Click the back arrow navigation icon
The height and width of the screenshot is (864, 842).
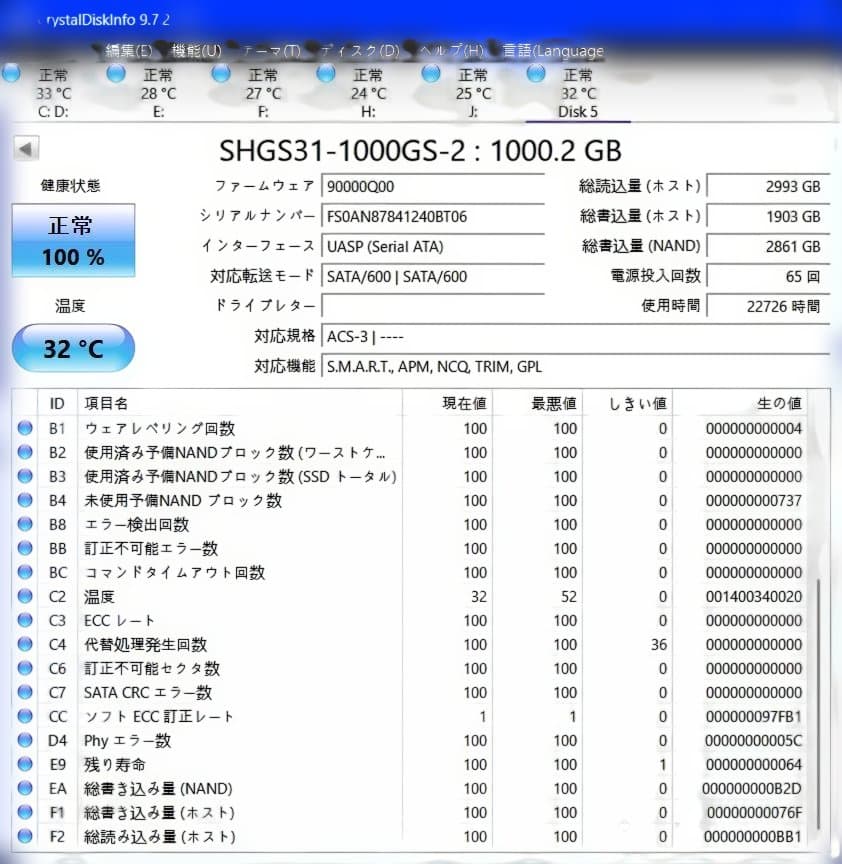click(24, 147)
